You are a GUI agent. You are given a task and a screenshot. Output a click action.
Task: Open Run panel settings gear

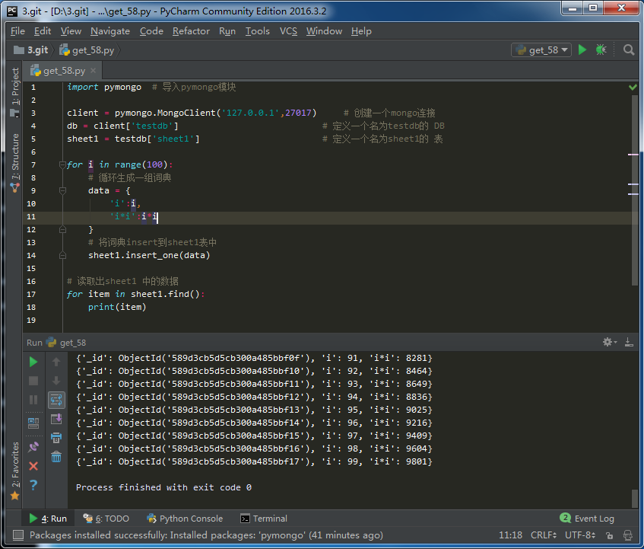coord(608,342)
